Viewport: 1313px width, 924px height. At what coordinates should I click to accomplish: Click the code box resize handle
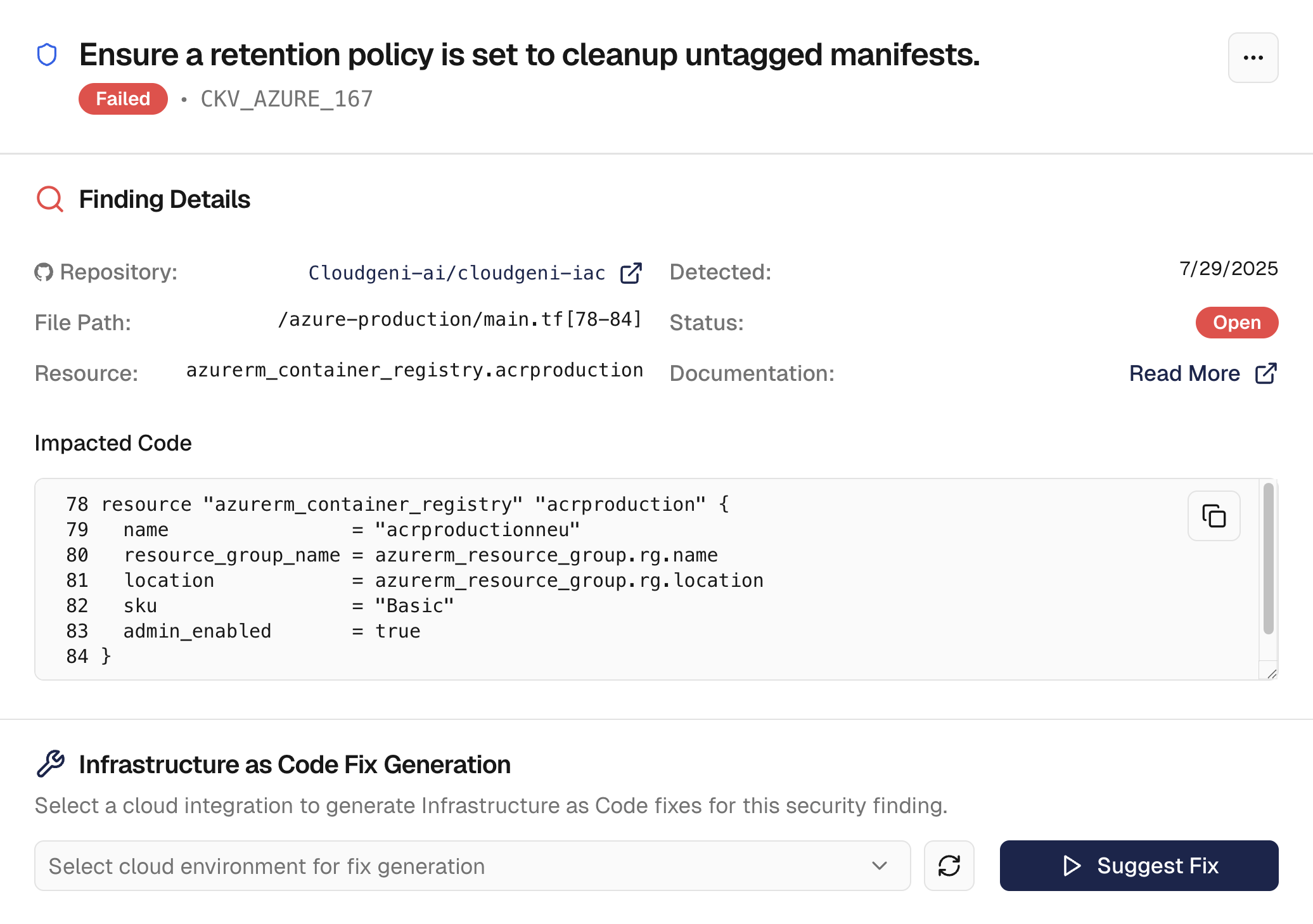point(1271,674)
